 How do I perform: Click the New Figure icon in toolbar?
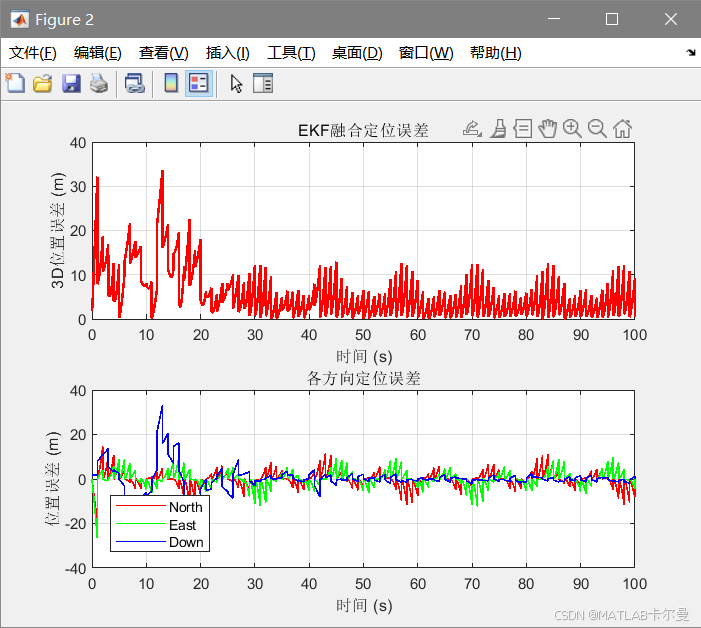[15, 84]
